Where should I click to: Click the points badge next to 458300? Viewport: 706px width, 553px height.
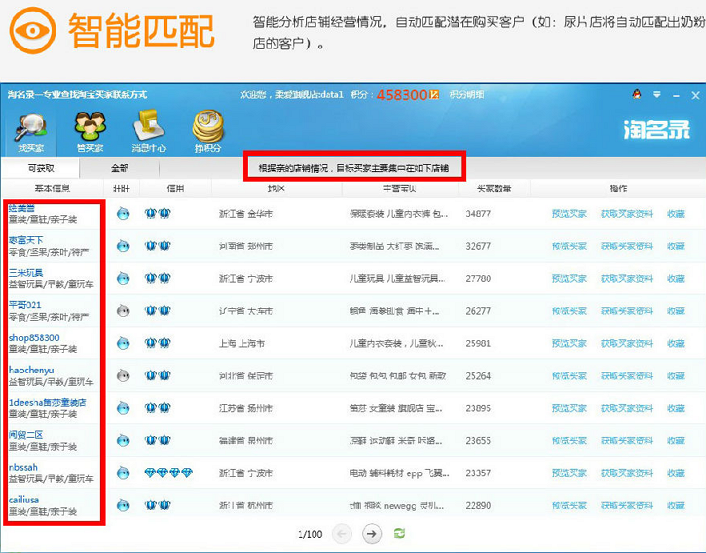[x=434, y=94]
